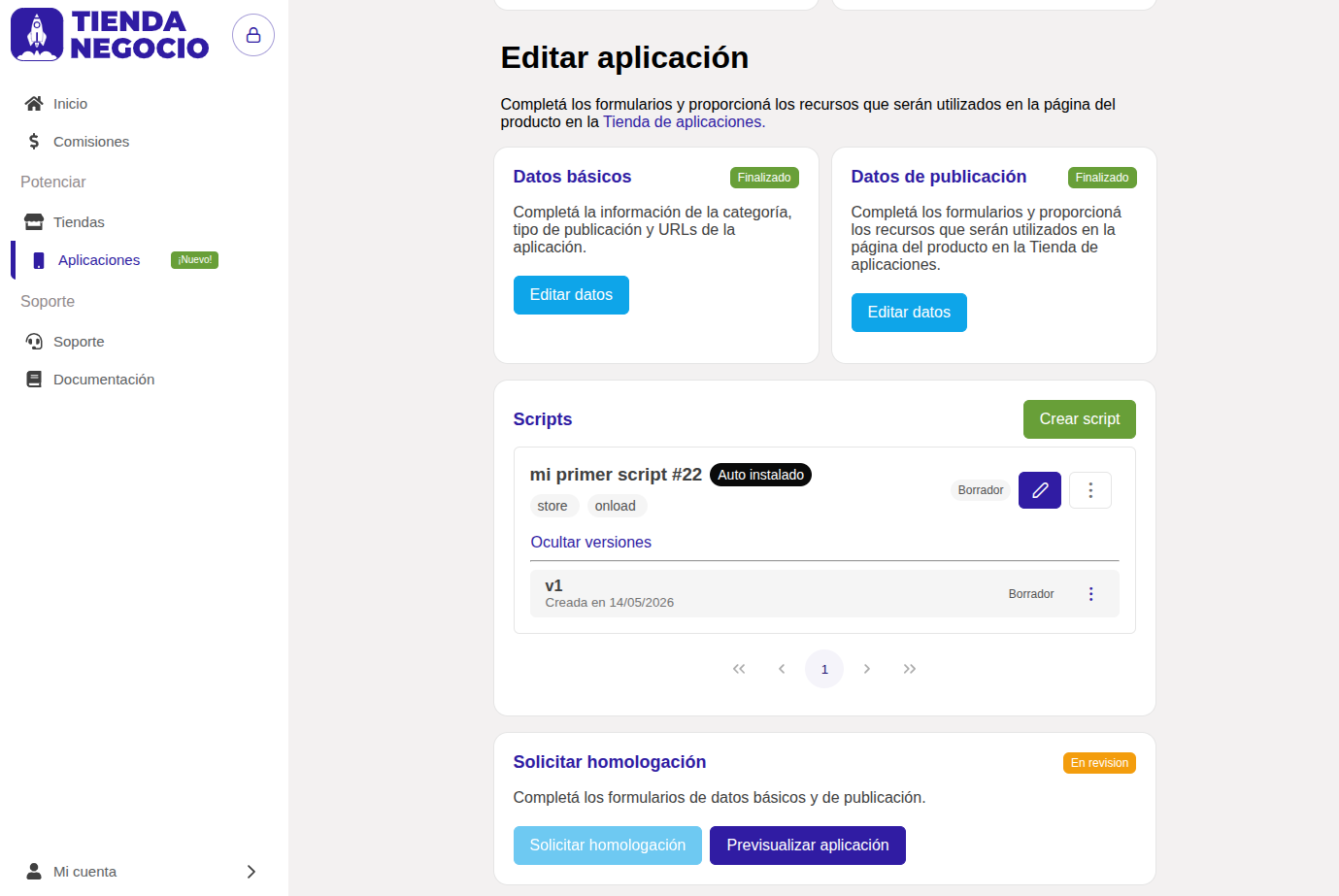Image resolution: width=1339 pixels, height=896 pixels.
Task: Expand the Mi cuenta chevron
Action: click(251, 872)
